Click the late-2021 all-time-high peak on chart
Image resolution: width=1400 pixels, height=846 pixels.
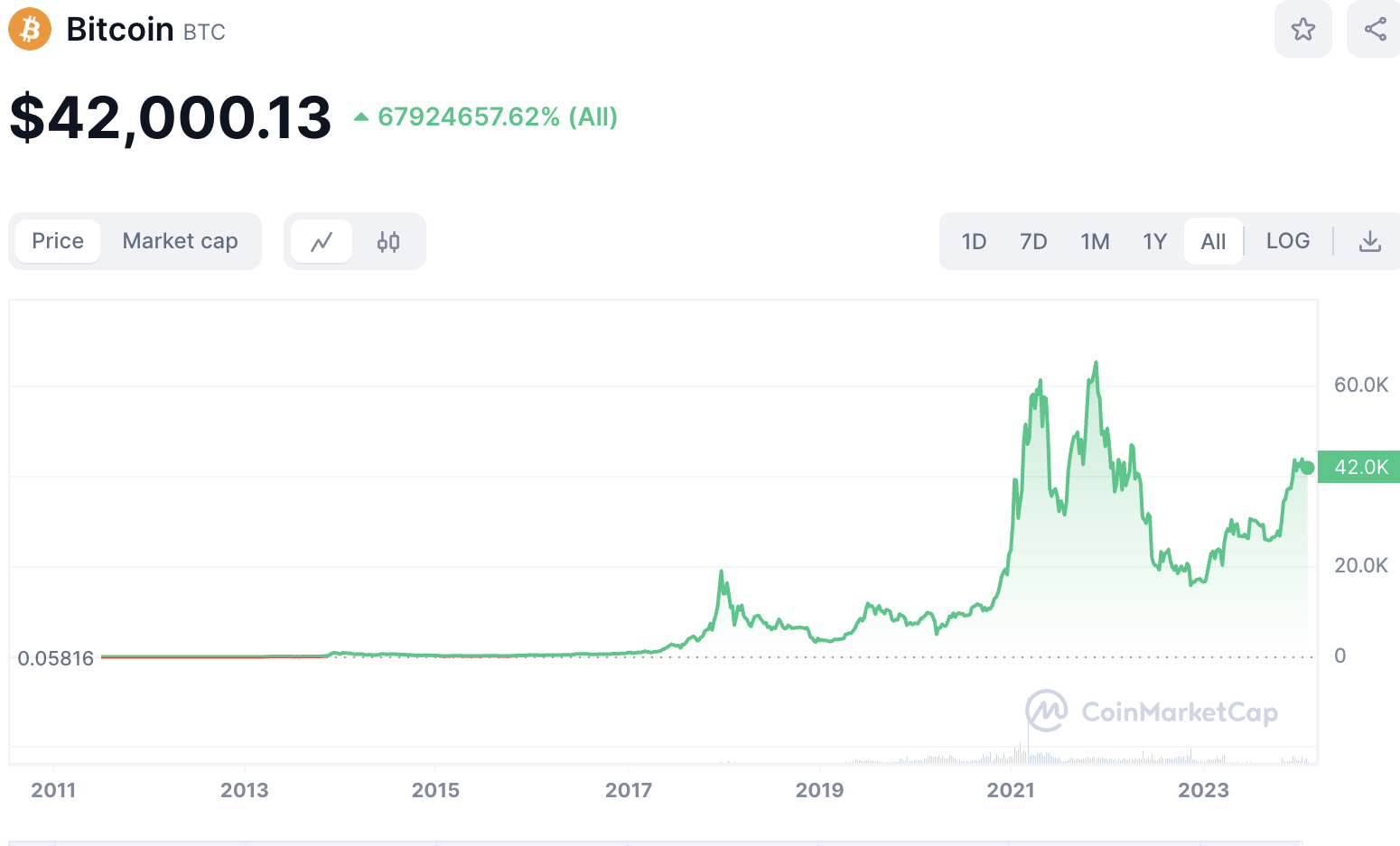click(x=1096, y=363)
